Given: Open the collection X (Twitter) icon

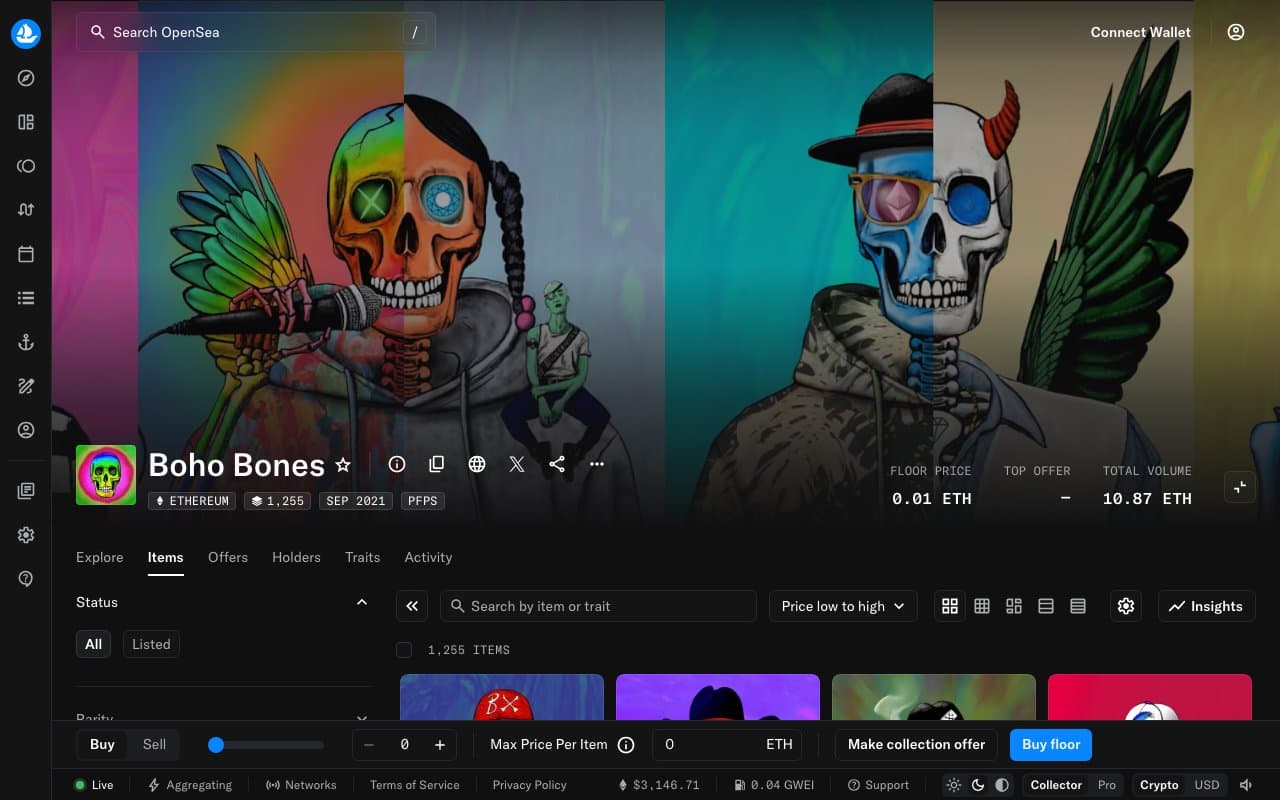Looking at the screenshot, I should click(x=517, y=464).
